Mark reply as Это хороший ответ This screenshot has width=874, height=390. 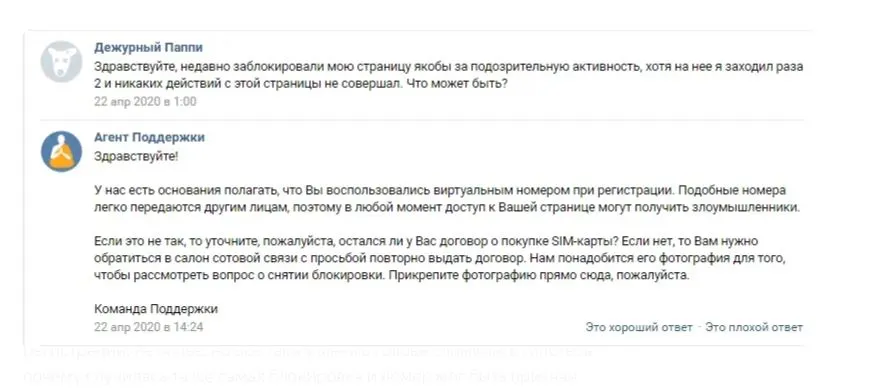tap(639, 328)
